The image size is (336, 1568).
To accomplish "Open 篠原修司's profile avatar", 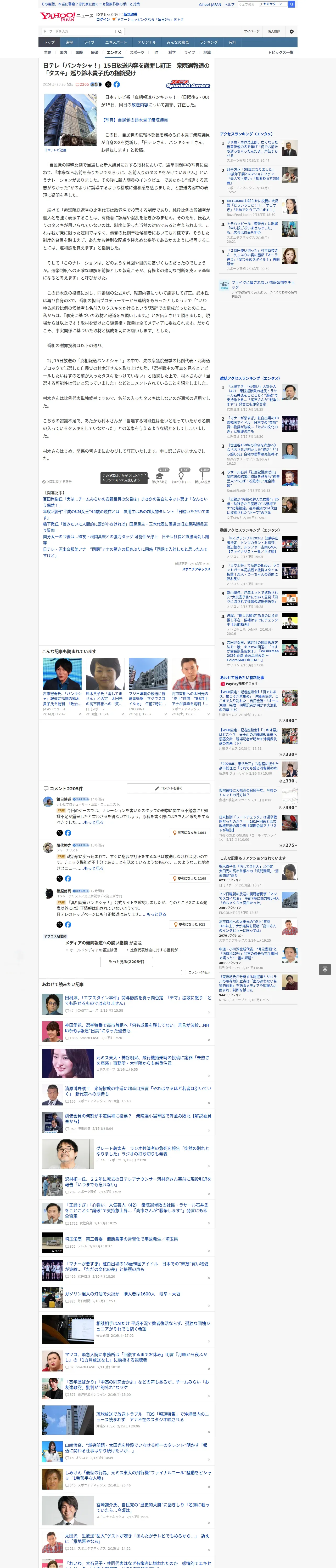I will coord(48,893).
